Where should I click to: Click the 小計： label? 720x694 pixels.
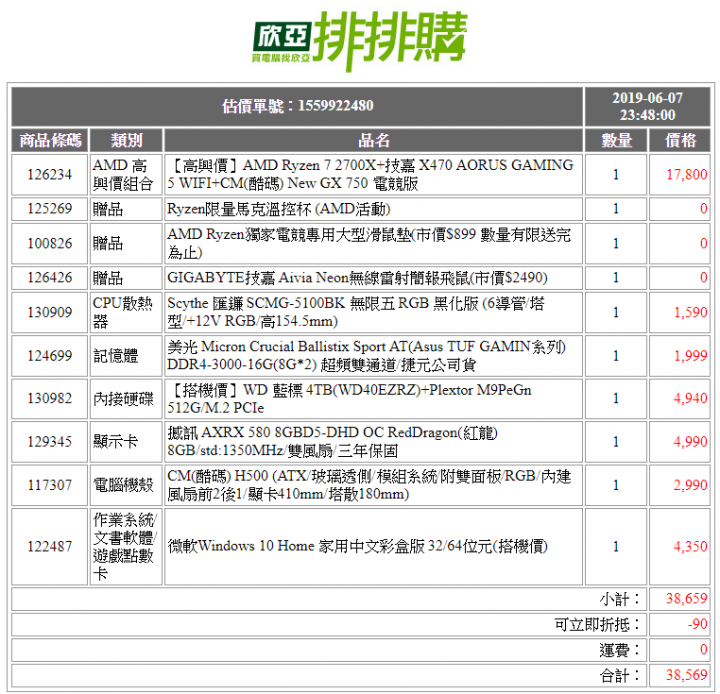tap(620, 598)
